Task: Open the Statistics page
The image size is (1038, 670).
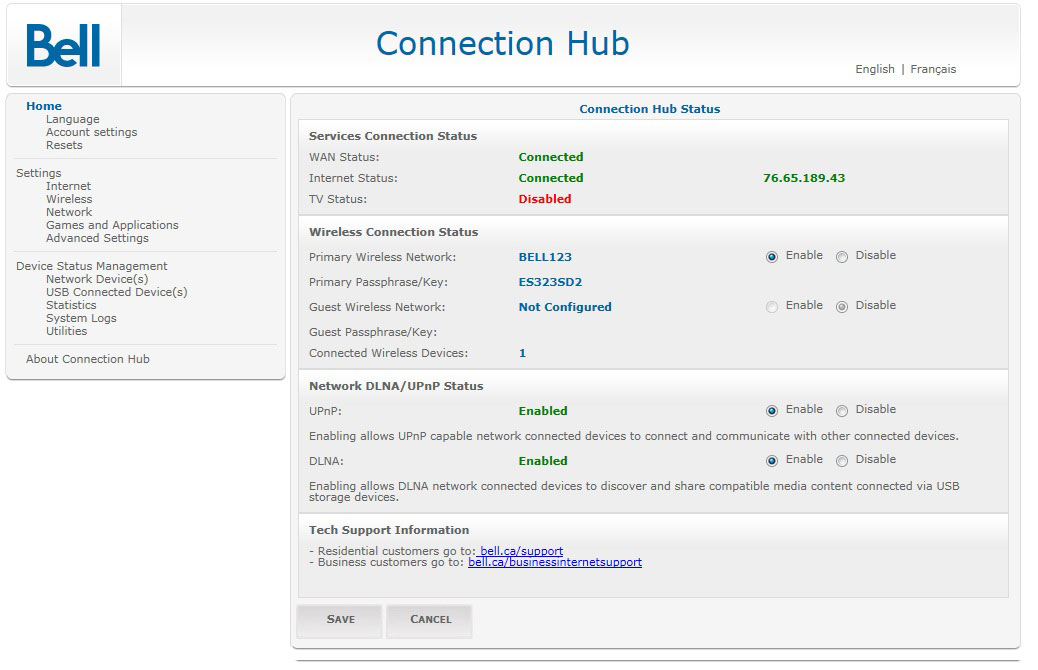Action: point(71,305)
